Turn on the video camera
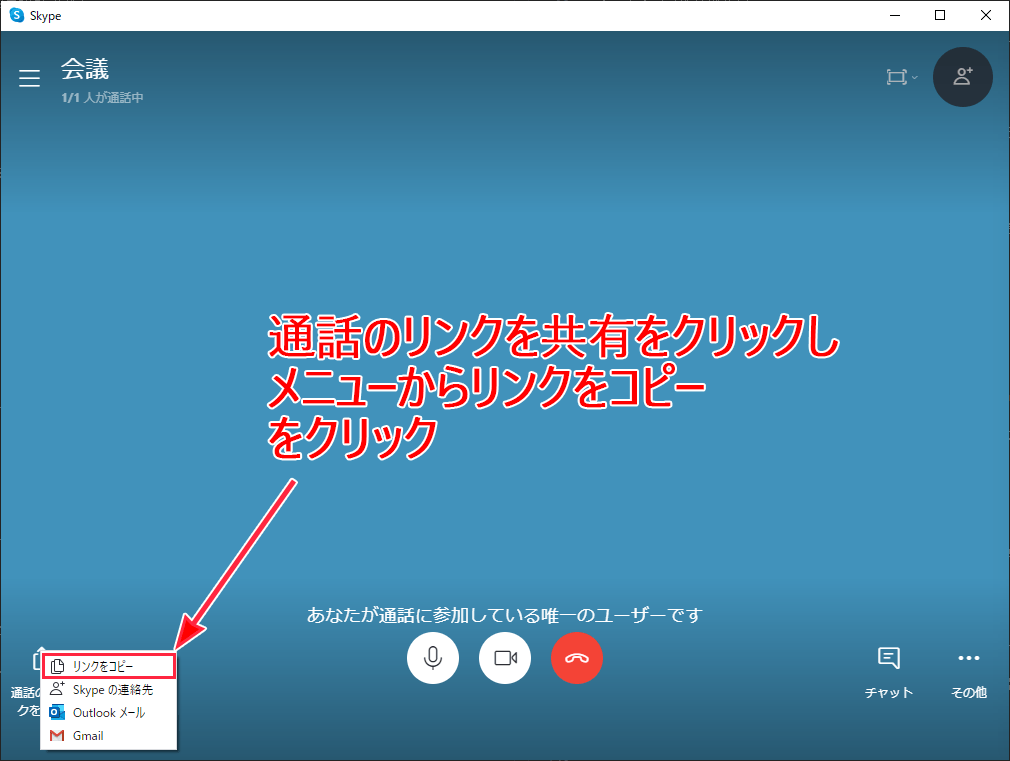 coord(505,658)
